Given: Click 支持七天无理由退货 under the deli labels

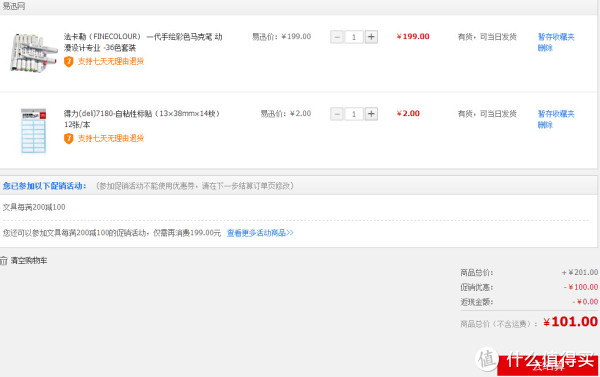Looking at the screenshot, I should [x=111, y=138].
